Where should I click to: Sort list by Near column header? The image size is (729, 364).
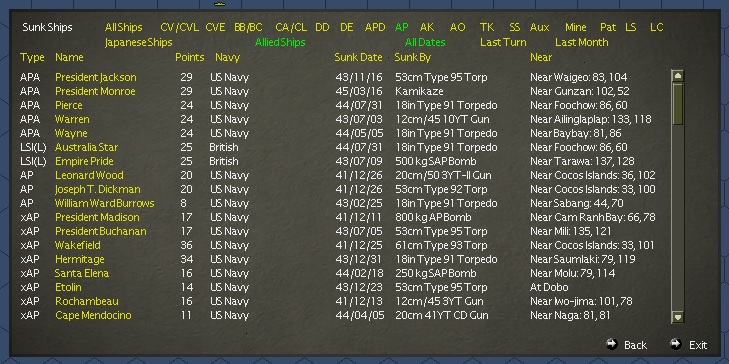(x=541, y=58)
